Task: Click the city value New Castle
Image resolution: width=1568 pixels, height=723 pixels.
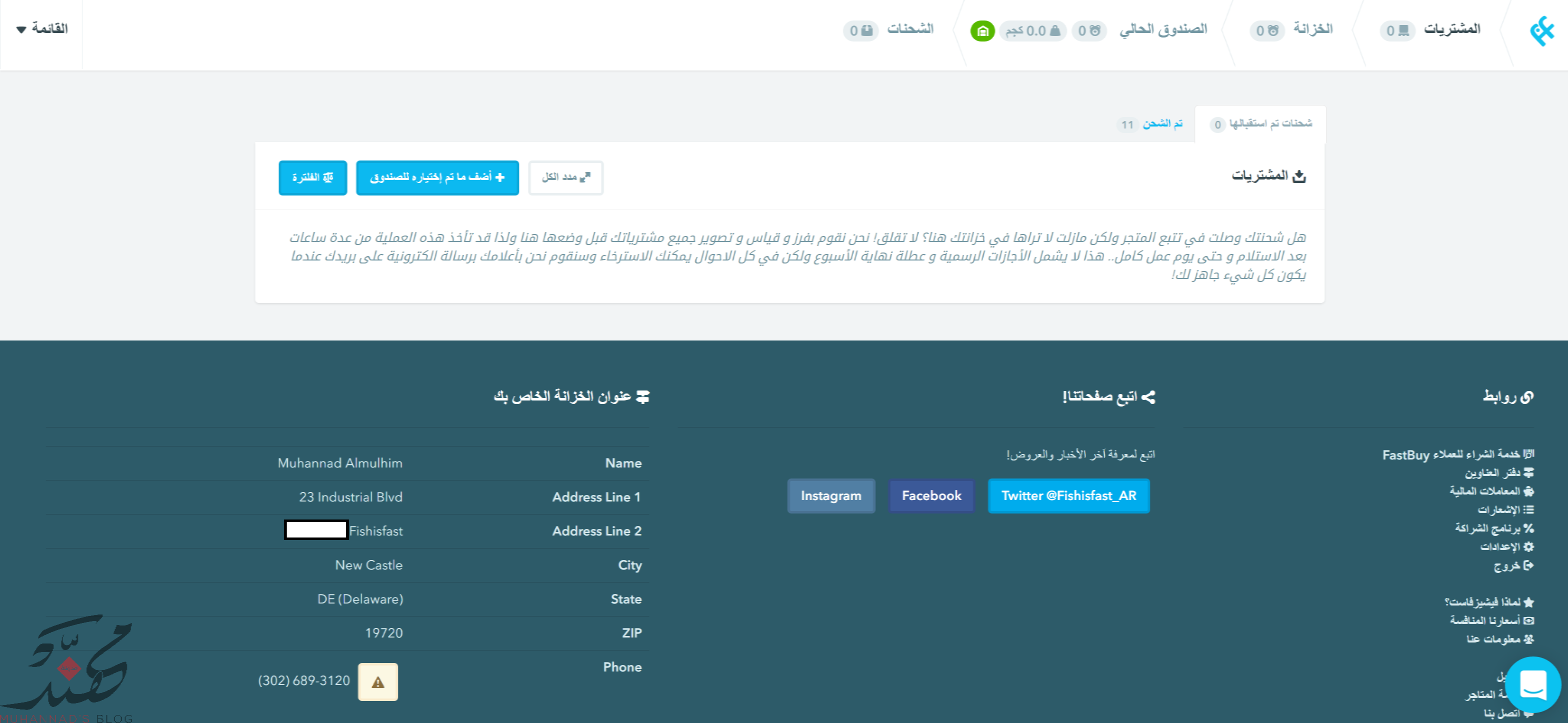Action: coord(369,565)
